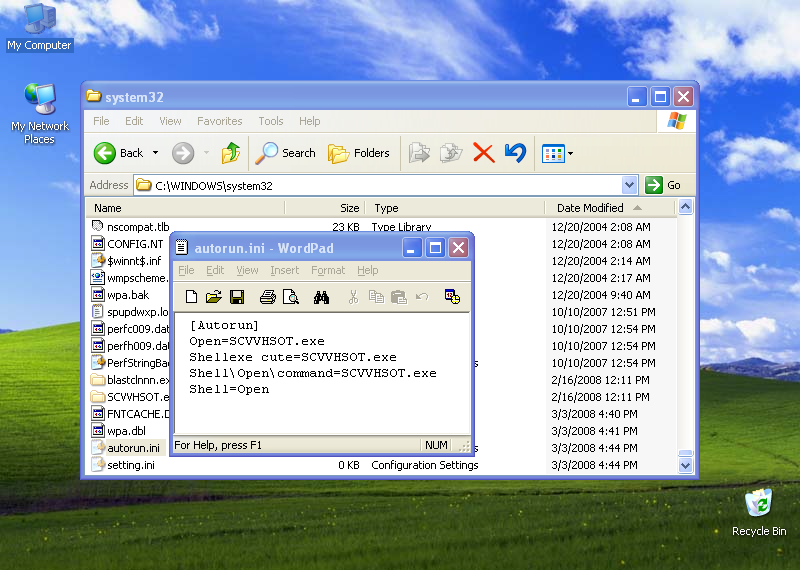Image resolution: width=800 pixels, height=570 pixels.
Task: Click the Explorer scrollbar up arrow
Action: tap(685, 207)
